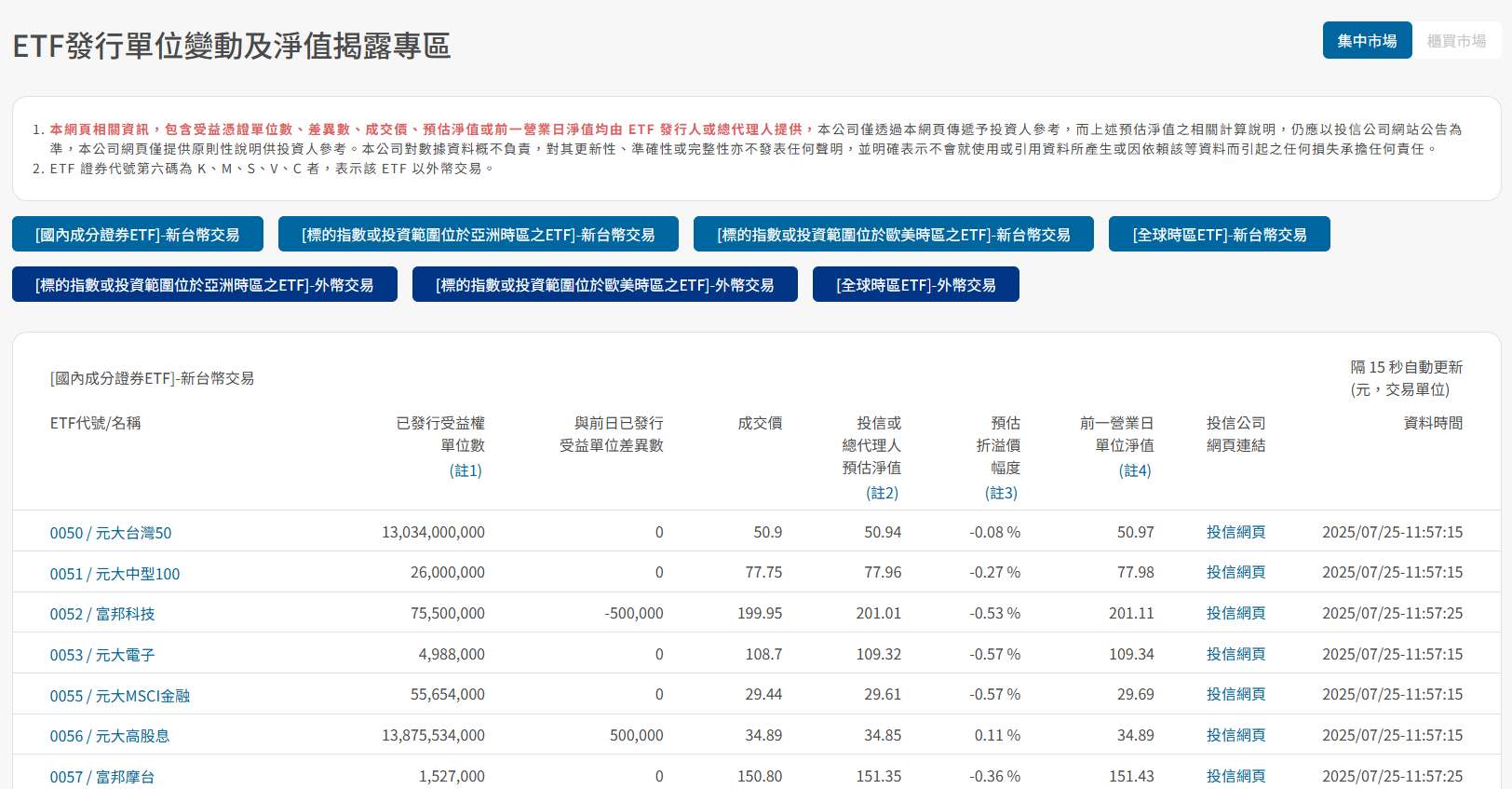Select [全球時區ETF]-外幣交易 category button
Viewport: 1512px width, 789px height.
[916, 284]
